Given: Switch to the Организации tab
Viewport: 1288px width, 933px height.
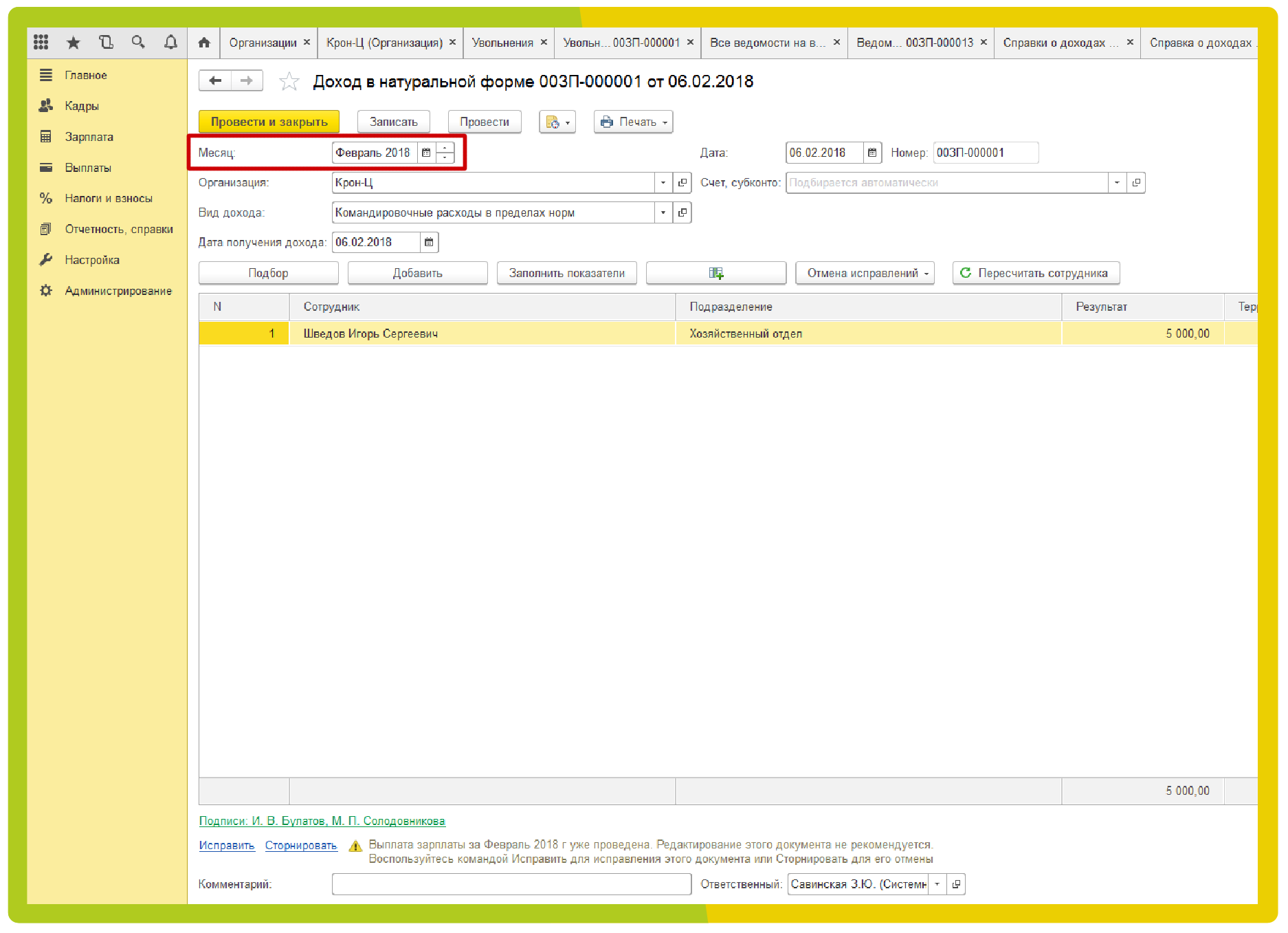Looking at the screenshot, I should (263, 43).
